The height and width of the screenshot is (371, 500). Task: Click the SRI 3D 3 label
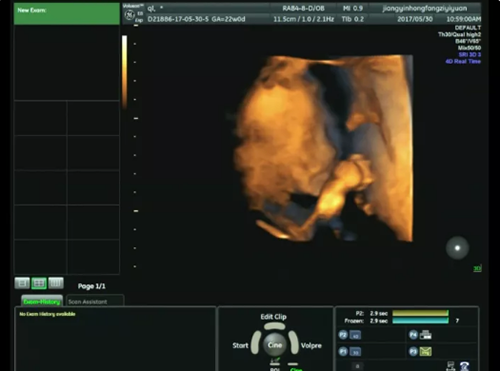click(x=470, y=55)
